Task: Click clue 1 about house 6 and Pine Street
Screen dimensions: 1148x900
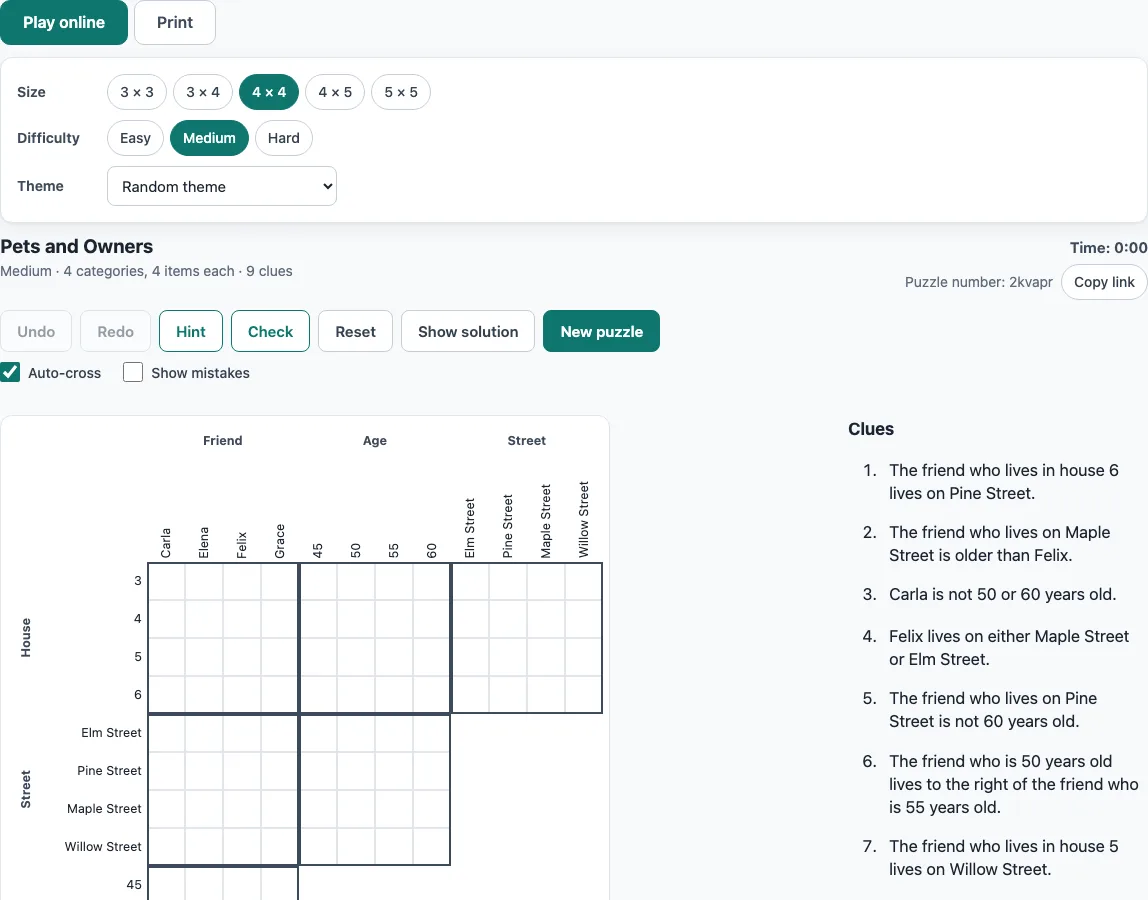Action: [x=1004, y=482]
